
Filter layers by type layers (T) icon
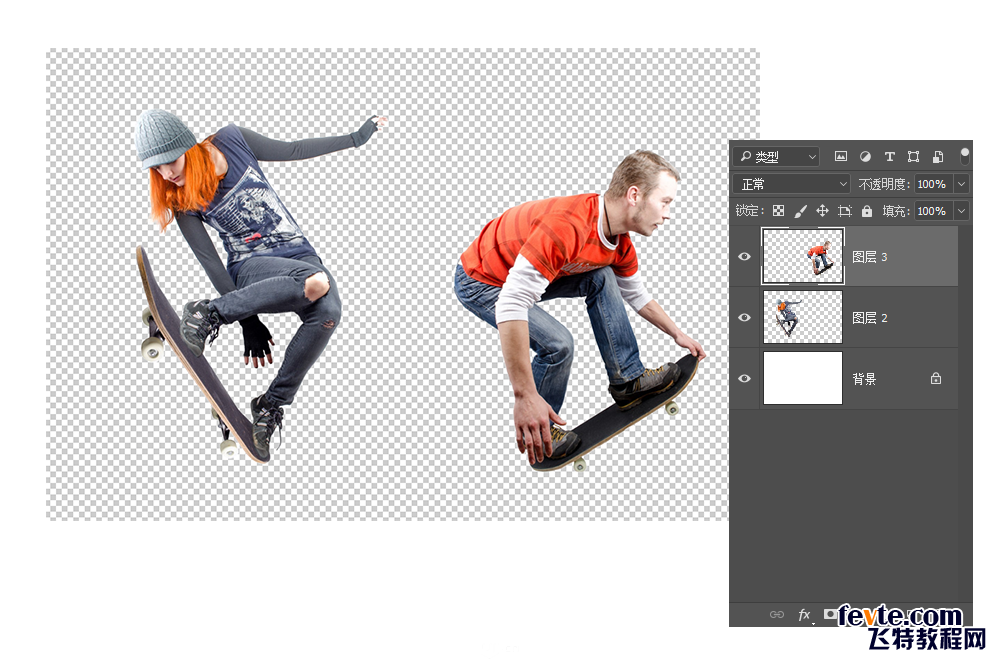point(890,156)
